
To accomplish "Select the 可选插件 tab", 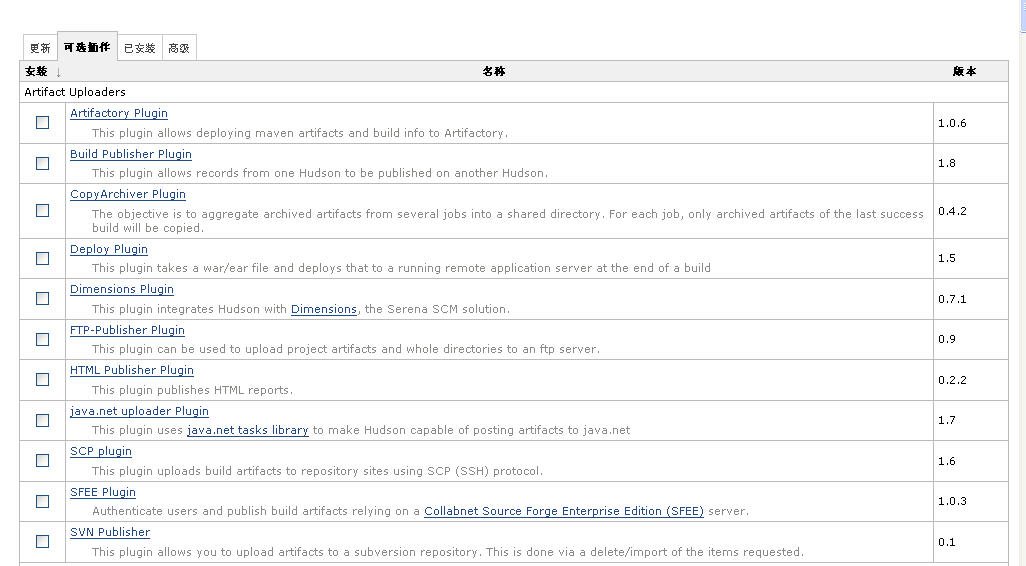I will 87,47.
